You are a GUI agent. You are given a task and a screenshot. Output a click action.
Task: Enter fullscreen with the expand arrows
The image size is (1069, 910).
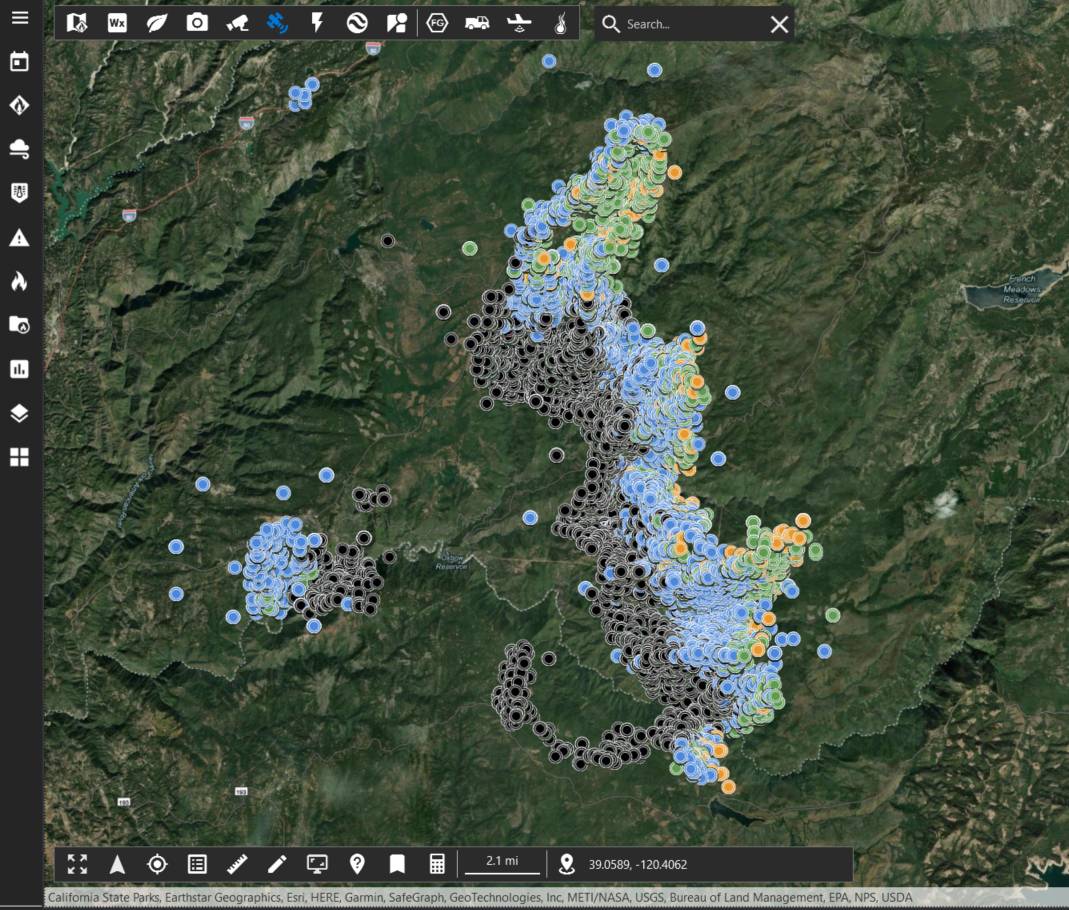click(77, 864)
